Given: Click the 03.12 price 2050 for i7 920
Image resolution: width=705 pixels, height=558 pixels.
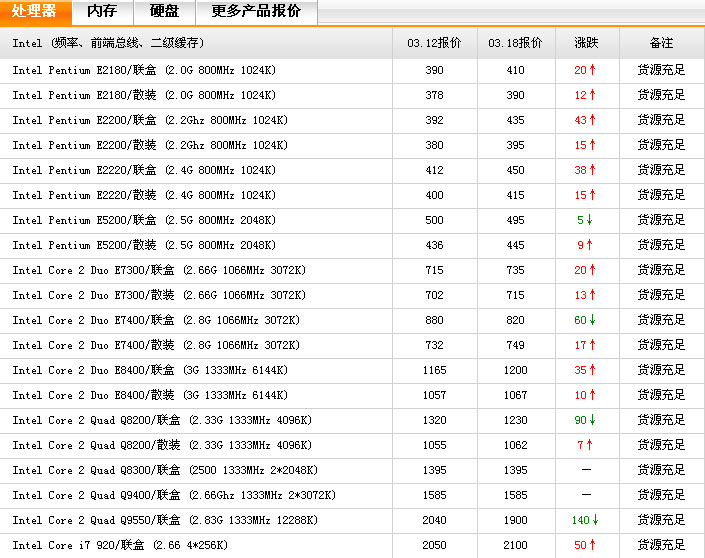Looking at the screenshot, I should 434,545.
